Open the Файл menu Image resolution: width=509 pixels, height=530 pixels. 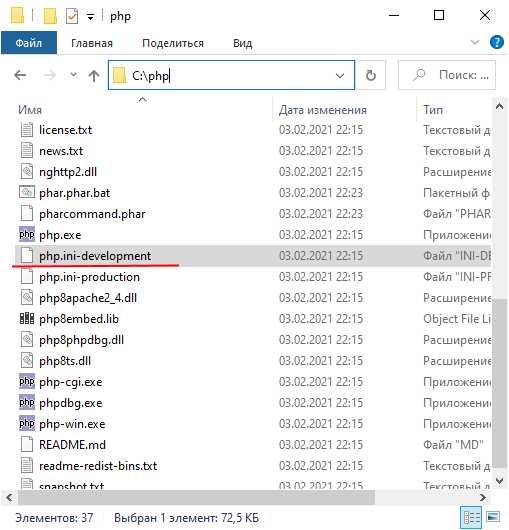(29, 43)
